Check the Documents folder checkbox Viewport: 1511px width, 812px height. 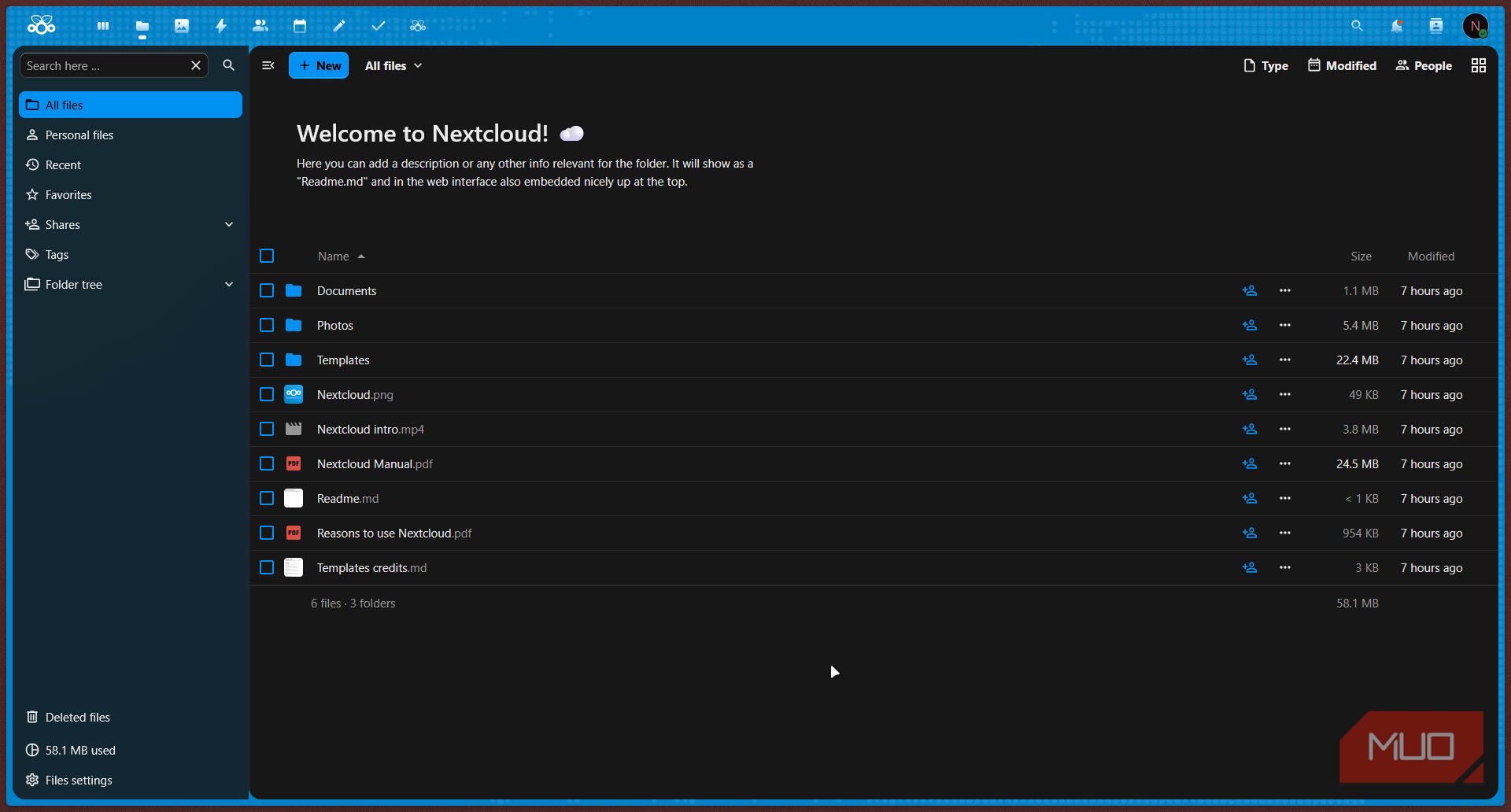coord(267,290)
